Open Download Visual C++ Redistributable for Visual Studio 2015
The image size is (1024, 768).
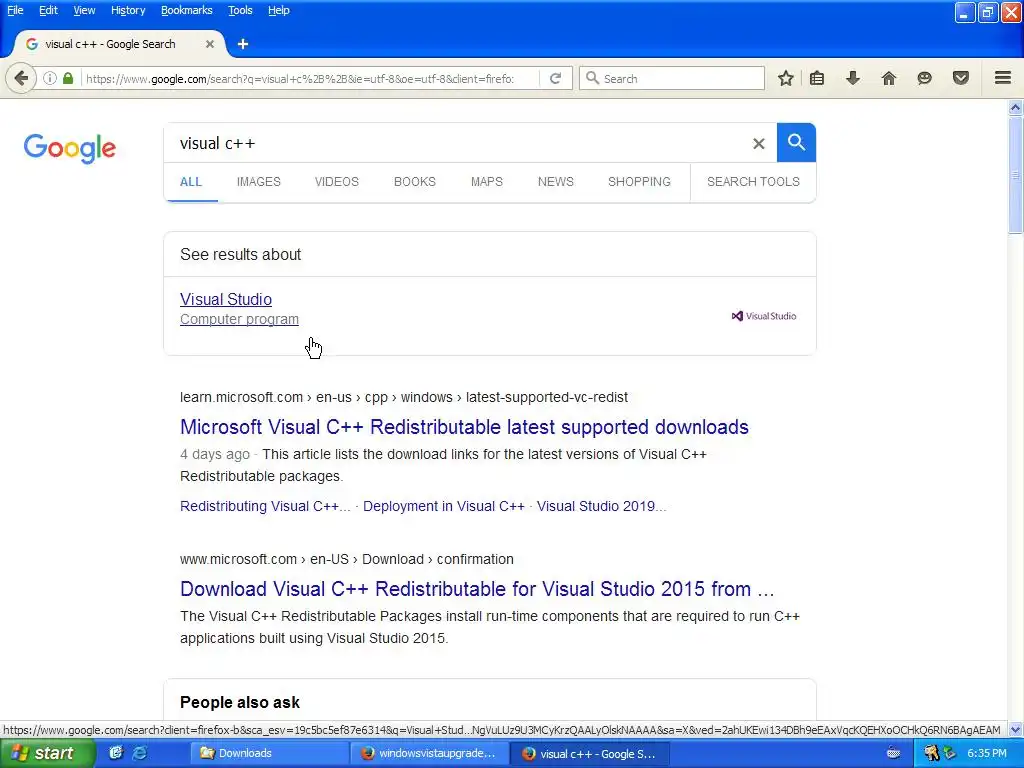[x=477, y=588]
